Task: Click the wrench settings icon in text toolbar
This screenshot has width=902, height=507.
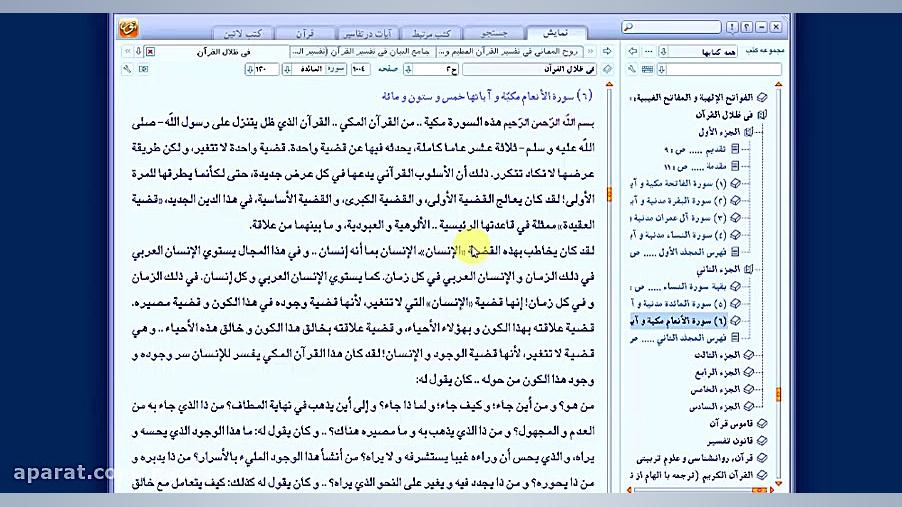Action: click(127, 69)
